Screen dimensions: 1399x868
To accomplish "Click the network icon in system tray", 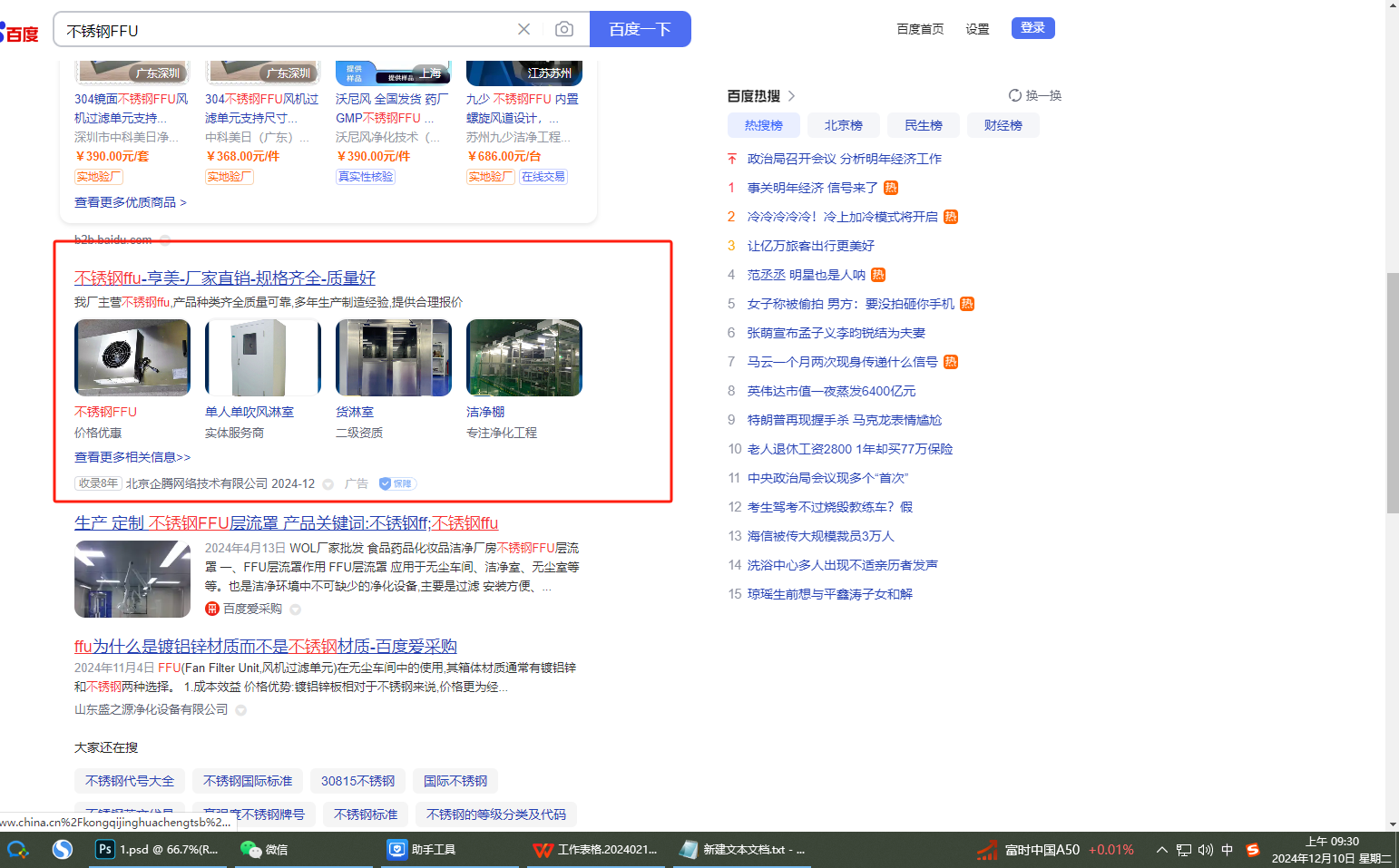I will (1184, 850).
